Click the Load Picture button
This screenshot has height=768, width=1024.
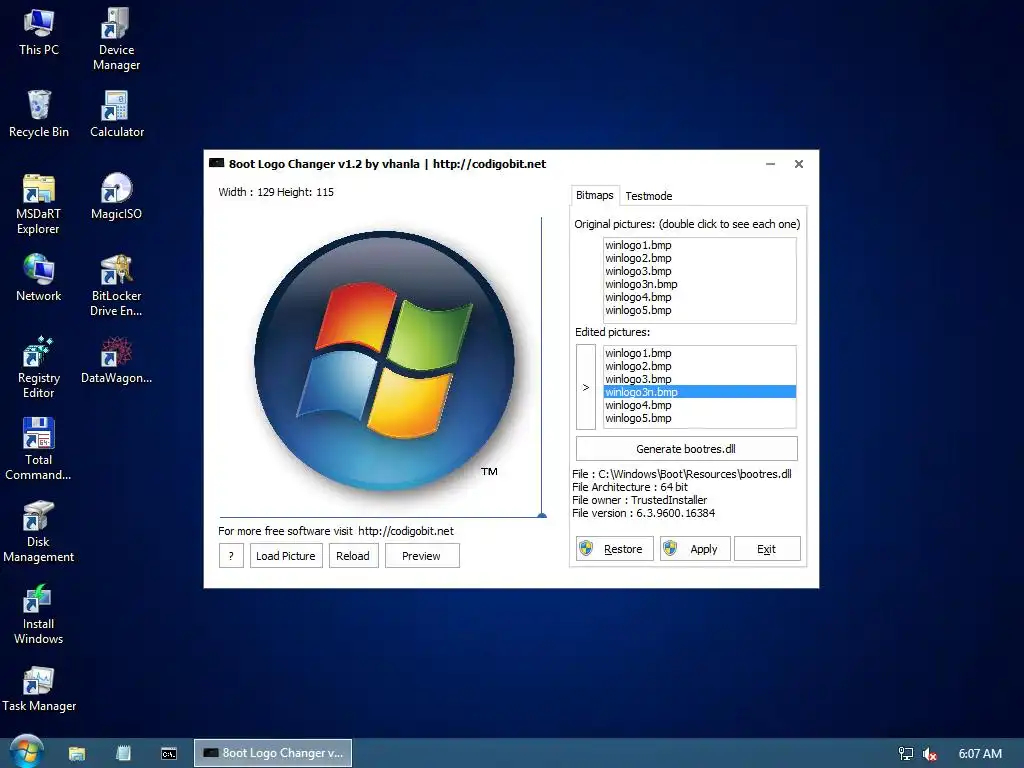coord(286,556)
